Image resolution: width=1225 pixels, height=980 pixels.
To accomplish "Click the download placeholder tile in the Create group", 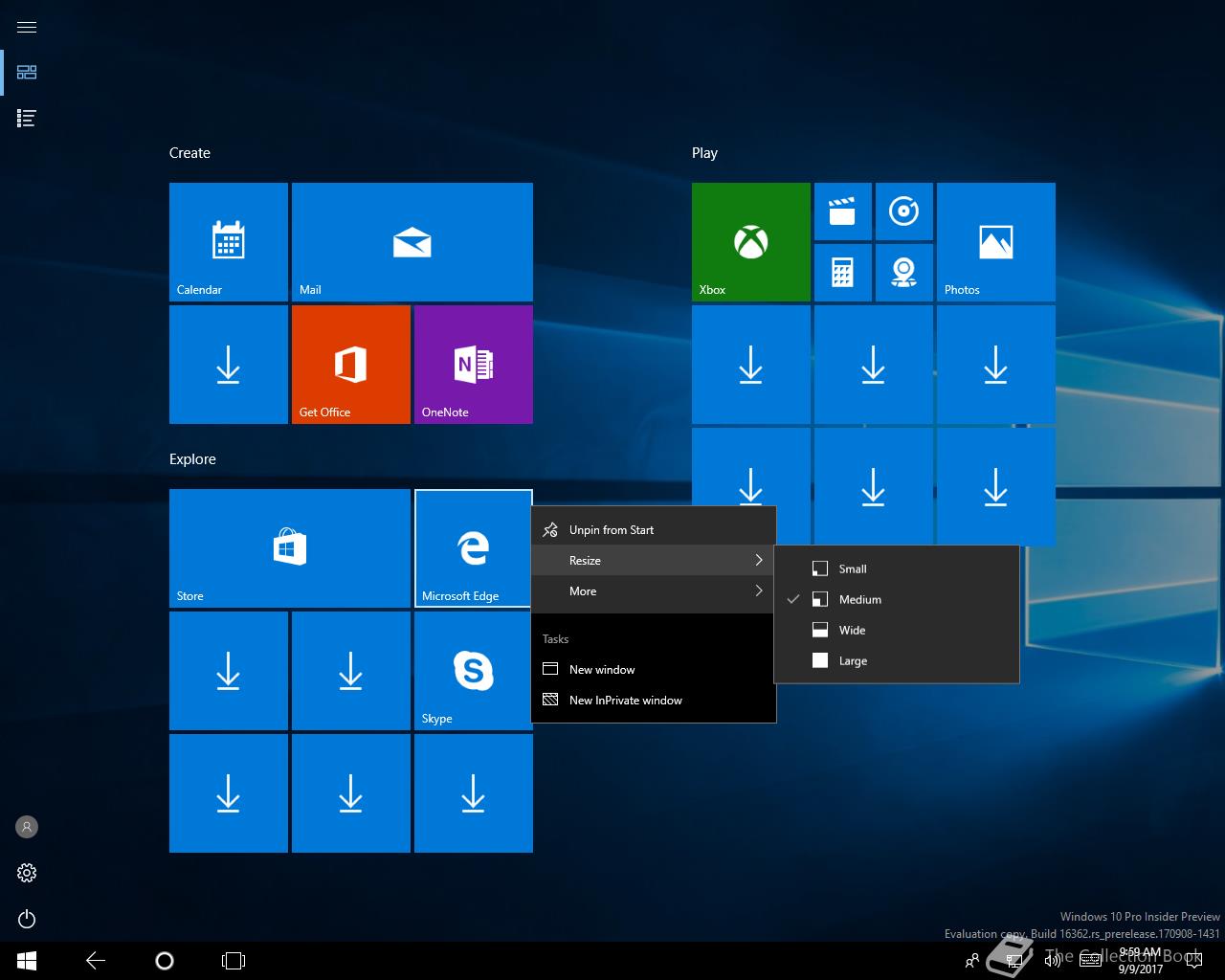I will pos(229,365).
